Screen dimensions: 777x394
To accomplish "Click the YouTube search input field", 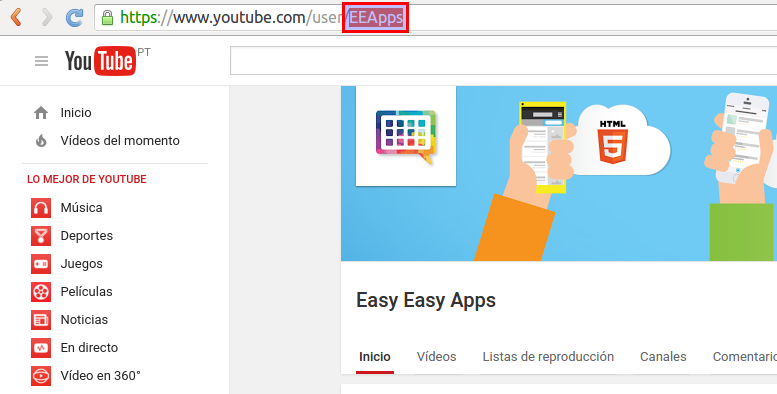I will pyautogui.click(x=503, y=61).
